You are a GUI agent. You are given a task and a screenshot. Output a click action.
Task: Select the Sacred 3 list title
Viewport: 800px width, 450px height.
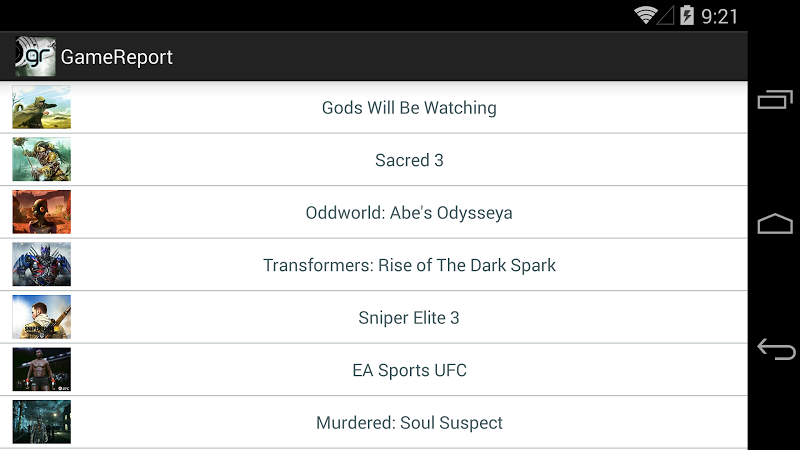tap(409, 160)
